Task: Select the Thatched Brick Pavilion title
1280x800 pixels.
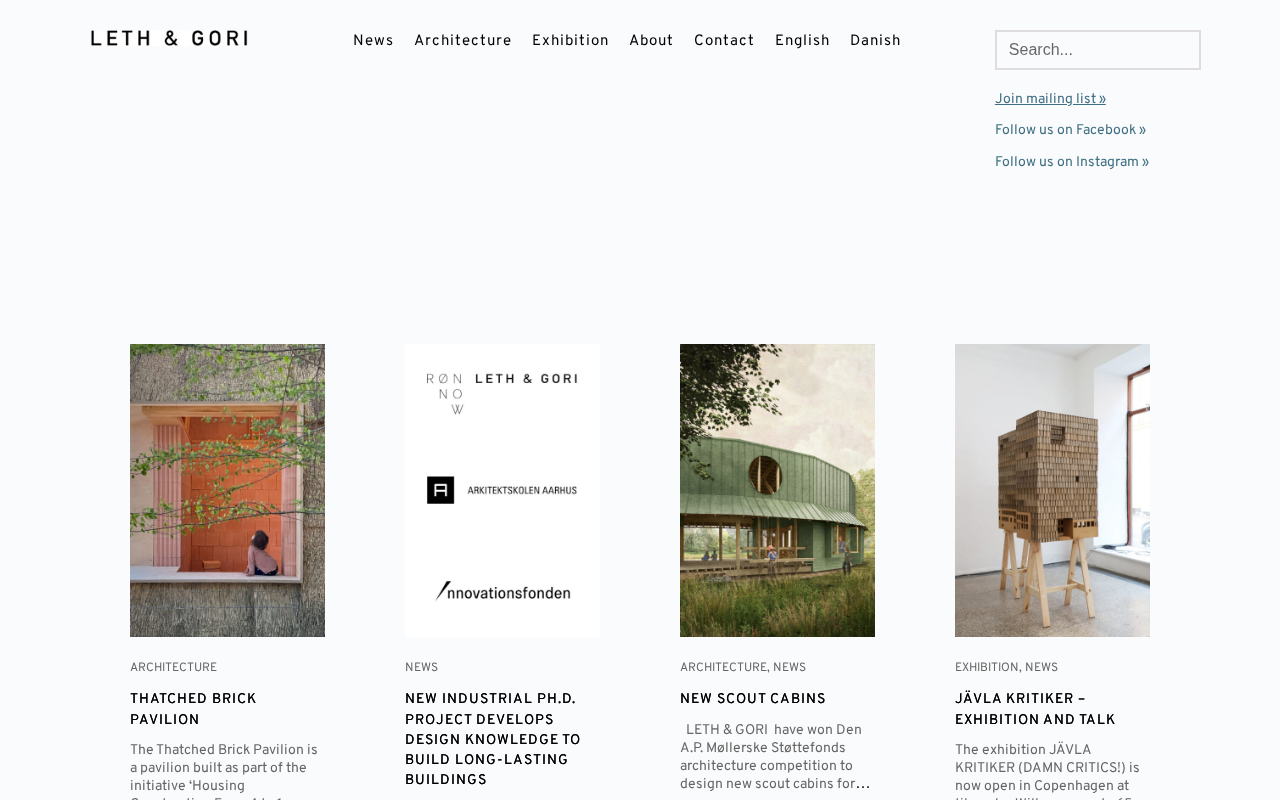Action: [193, 710]
